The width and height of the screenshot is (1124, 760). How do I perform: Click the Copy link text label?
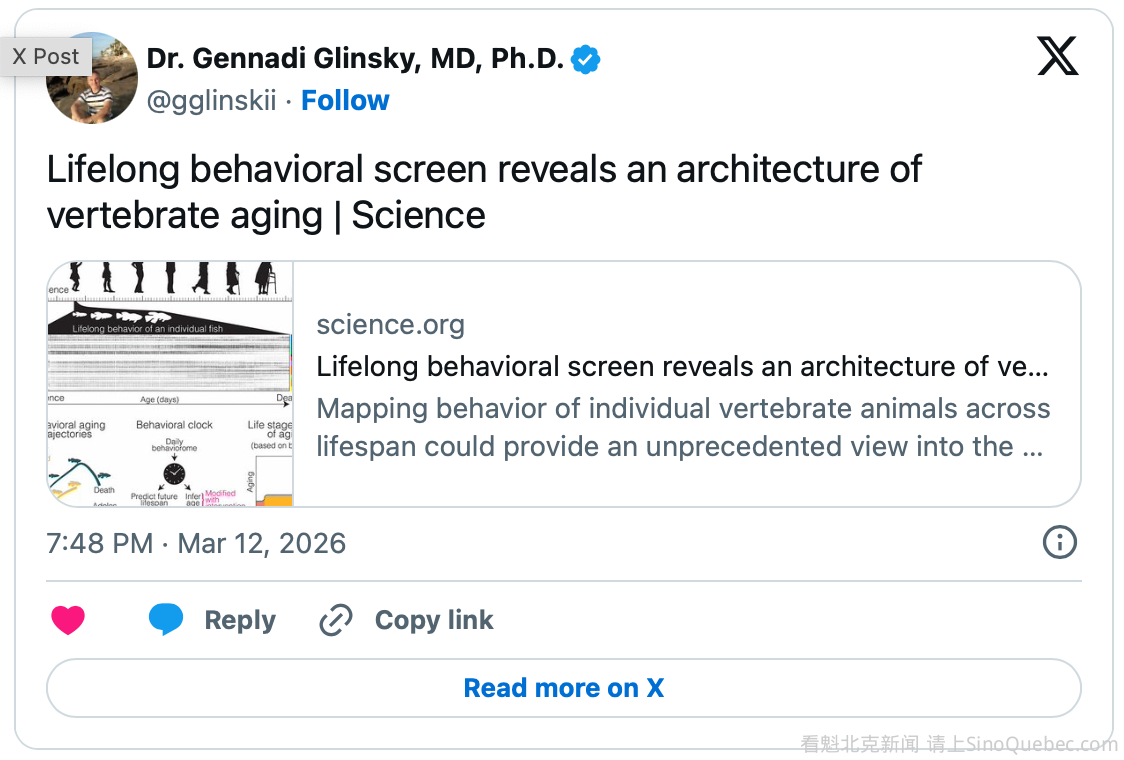(434, 621)
